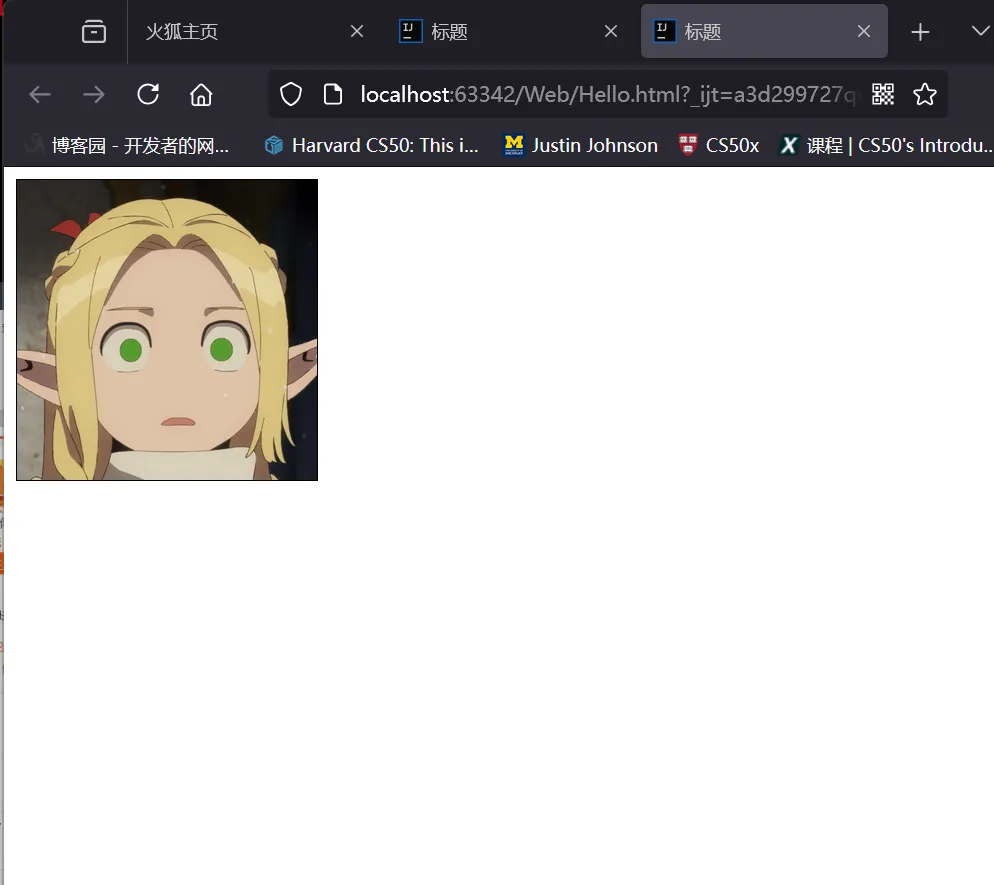Click the Forward navigation arrow
Viewport: 994px width, 885px height.
pyautogui.click(x=94, y=95)
